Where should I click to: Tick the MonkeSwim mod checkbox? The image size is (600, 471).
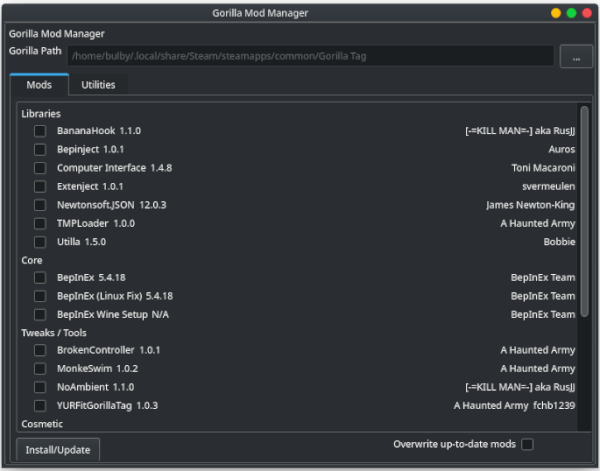(x=40, y=369)
